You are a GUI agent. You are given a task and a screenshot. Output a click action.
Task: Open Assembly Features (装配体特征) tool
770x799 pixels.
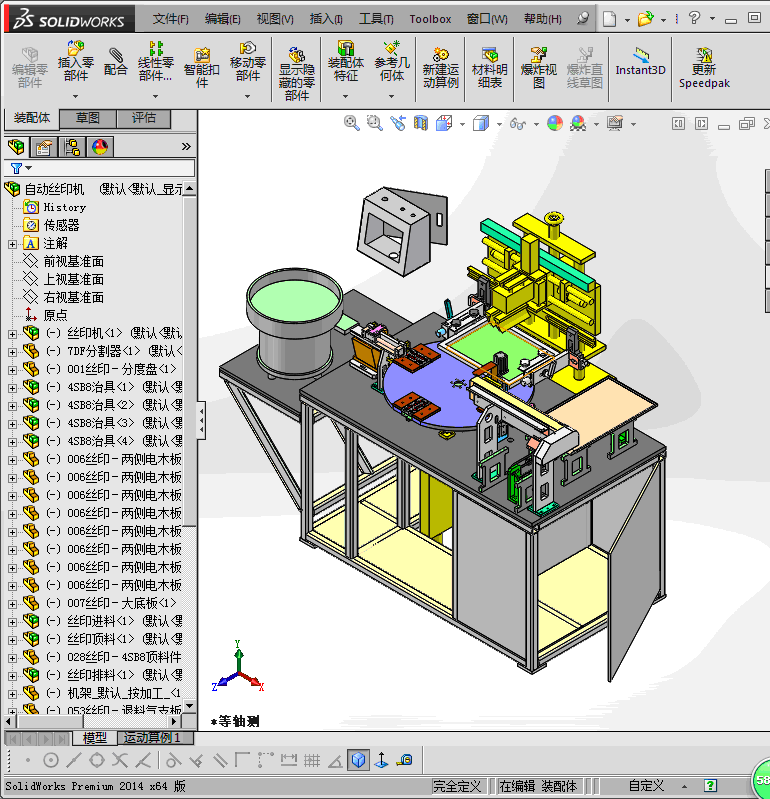346,61
